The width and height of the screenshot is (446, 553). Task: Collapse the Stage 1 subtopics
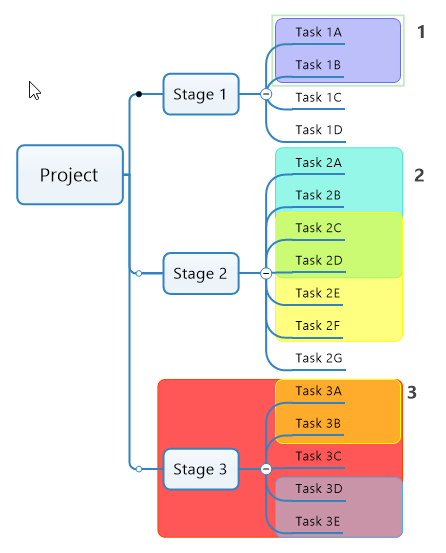[266, 94]
